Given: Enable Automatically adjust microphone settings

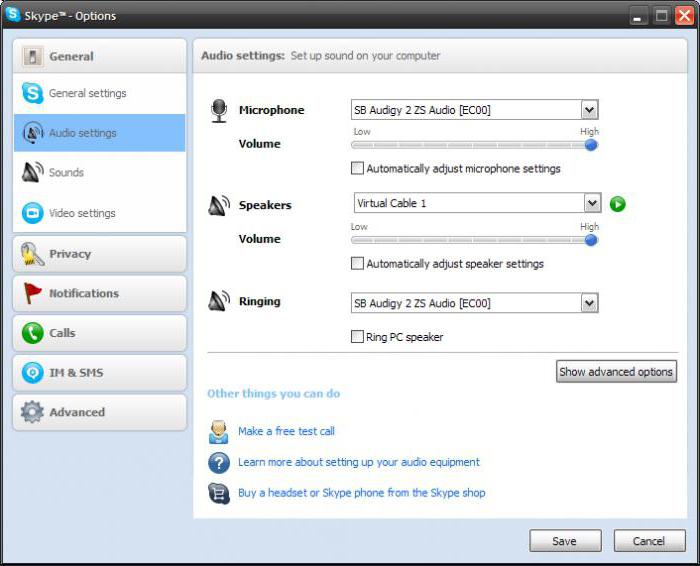Looking at the screenshot, I should coord(357,168).
